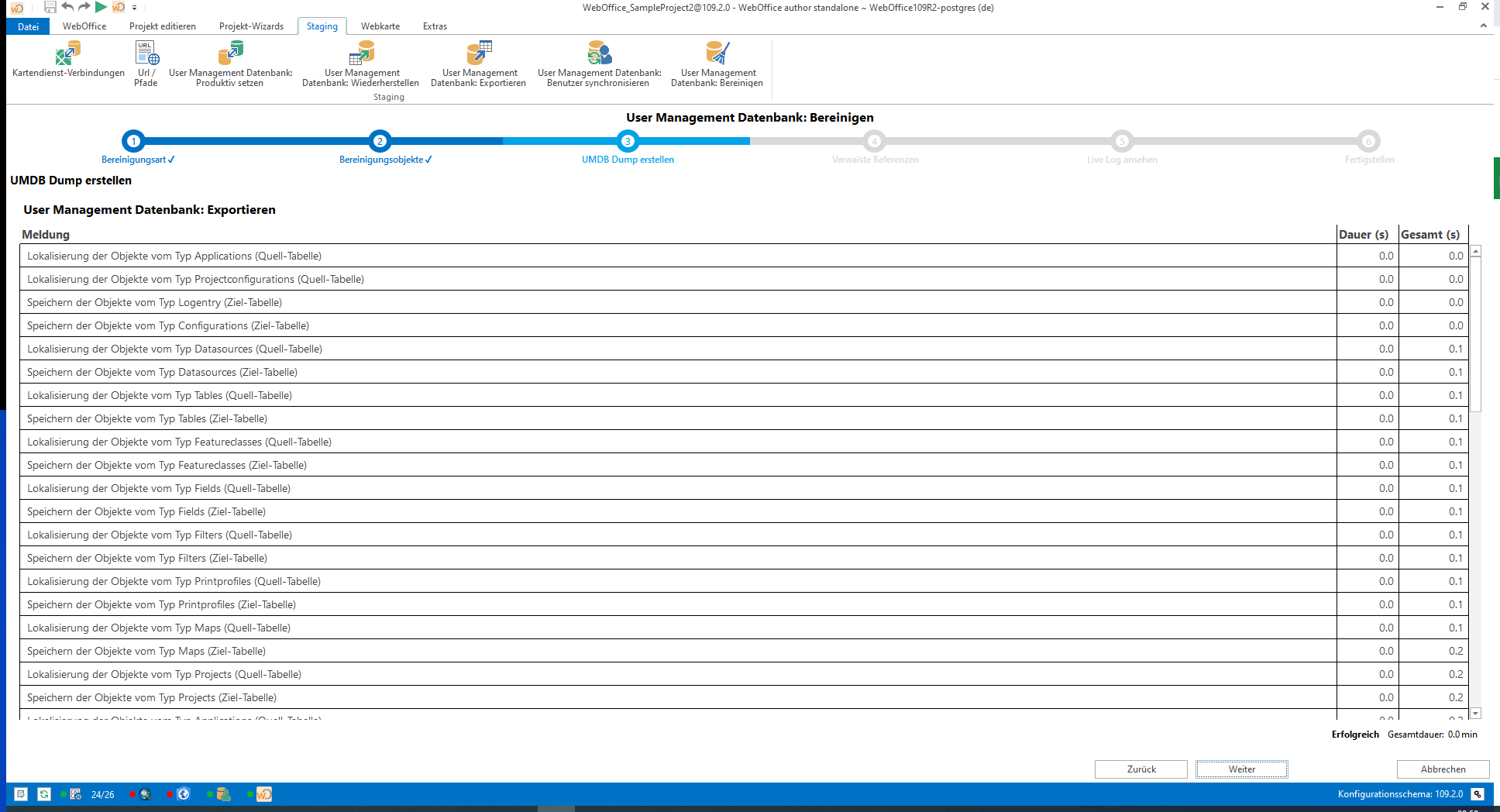This screenshot has width=1500, height=812.
Task: Collapse the ribbon with the chevron
Action: coord(1483,26)
